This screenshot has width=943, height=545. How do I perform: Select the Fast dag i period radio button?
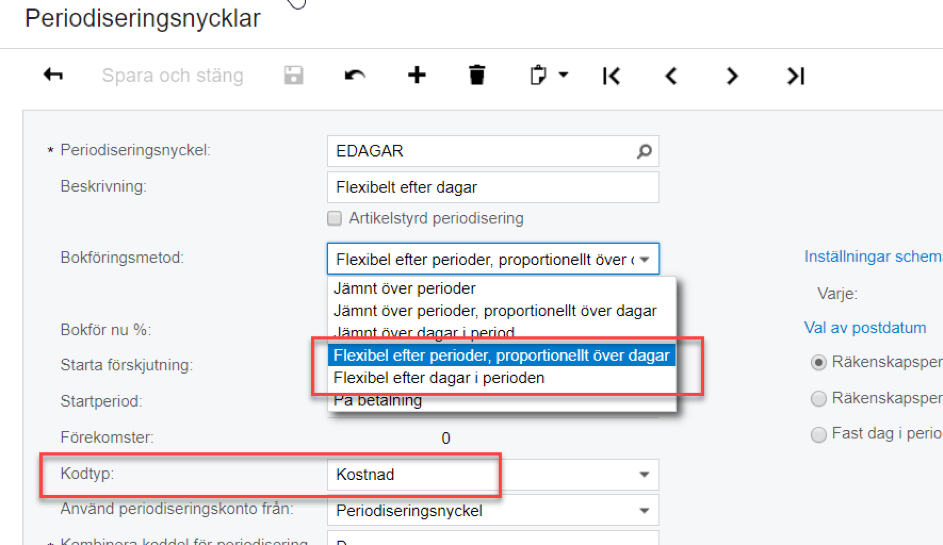pos(819,434)
